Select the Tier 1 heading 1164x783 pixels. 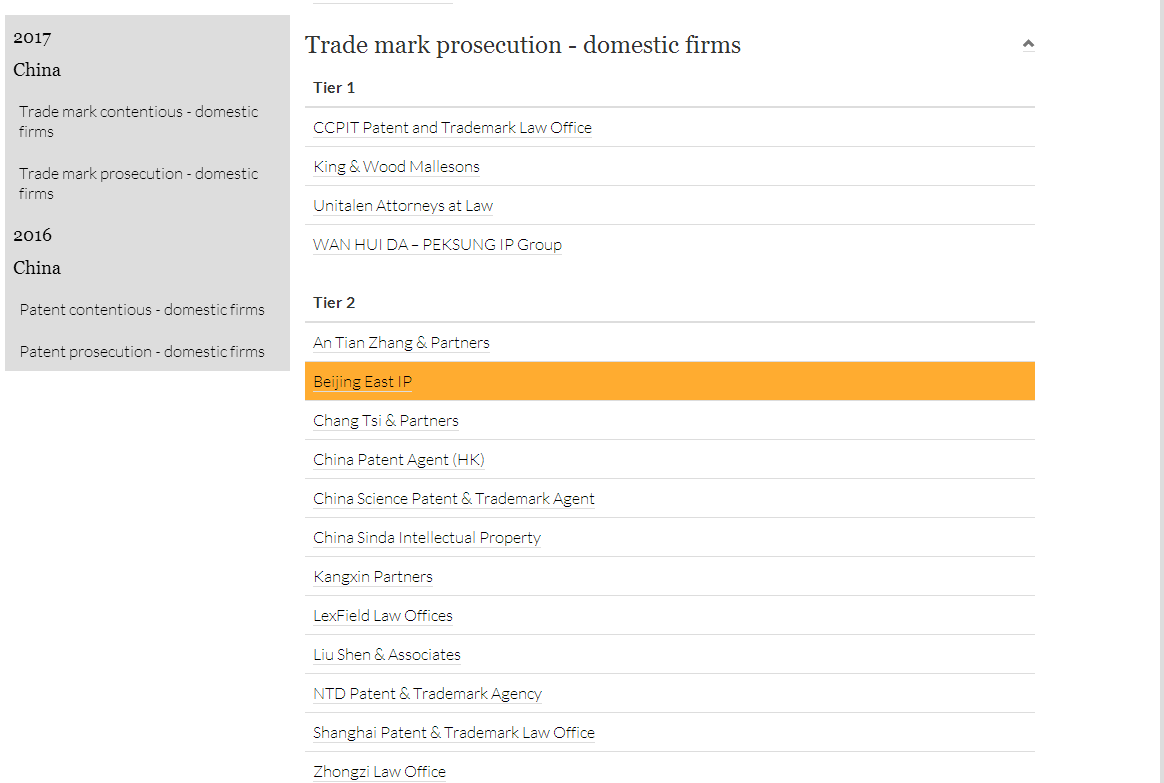pyautogui.click(x=334, y=88)
